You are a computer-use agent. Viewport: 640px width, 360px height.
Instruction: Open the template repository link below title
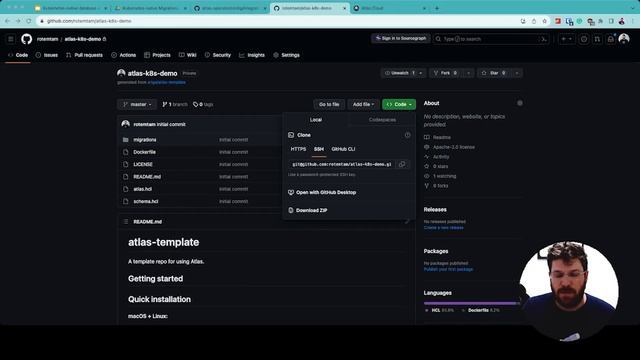click(167, 82)
